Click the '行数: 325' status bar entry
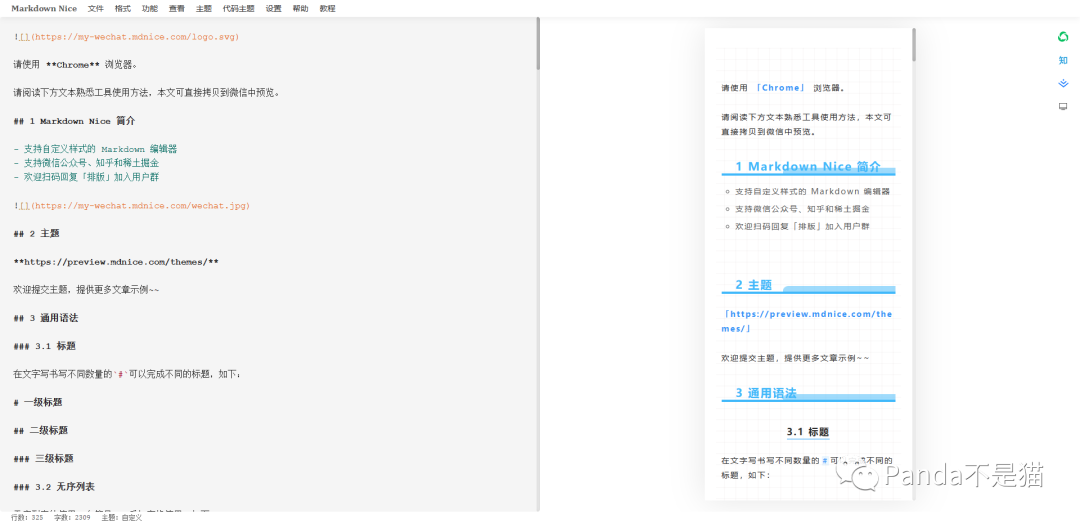 click(29, 517)
